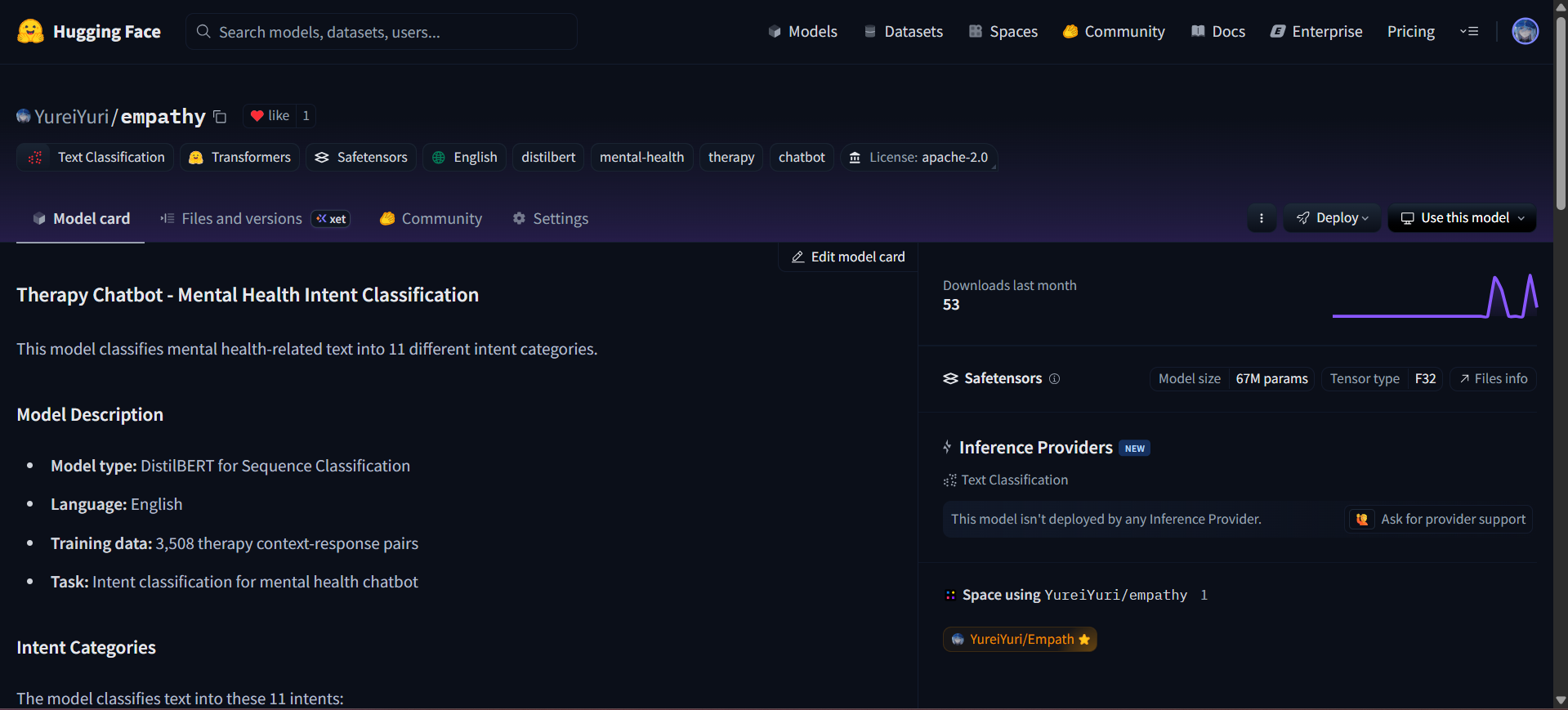Click the therapy tag

pyautogui.click(x=730, y=157)
